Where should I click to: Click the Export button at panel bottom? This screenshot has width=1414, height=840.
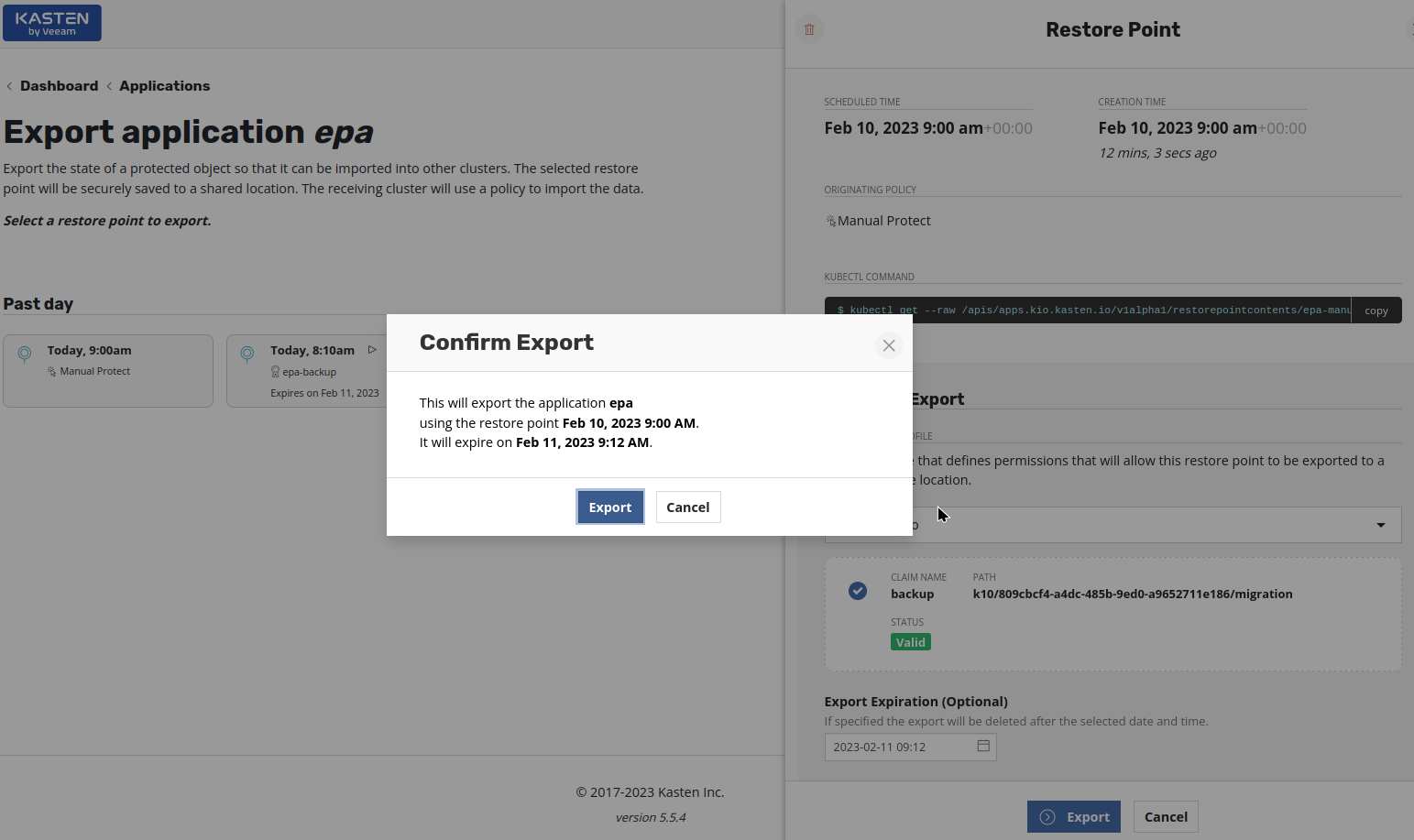point(1074,816)
